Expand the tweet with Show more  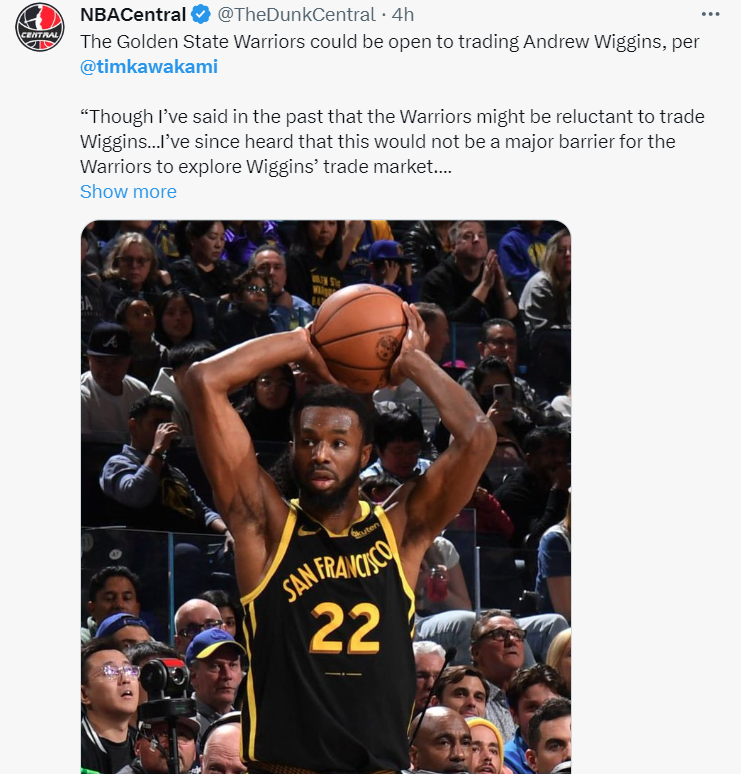pyautogui.click(x=128, y=192)
